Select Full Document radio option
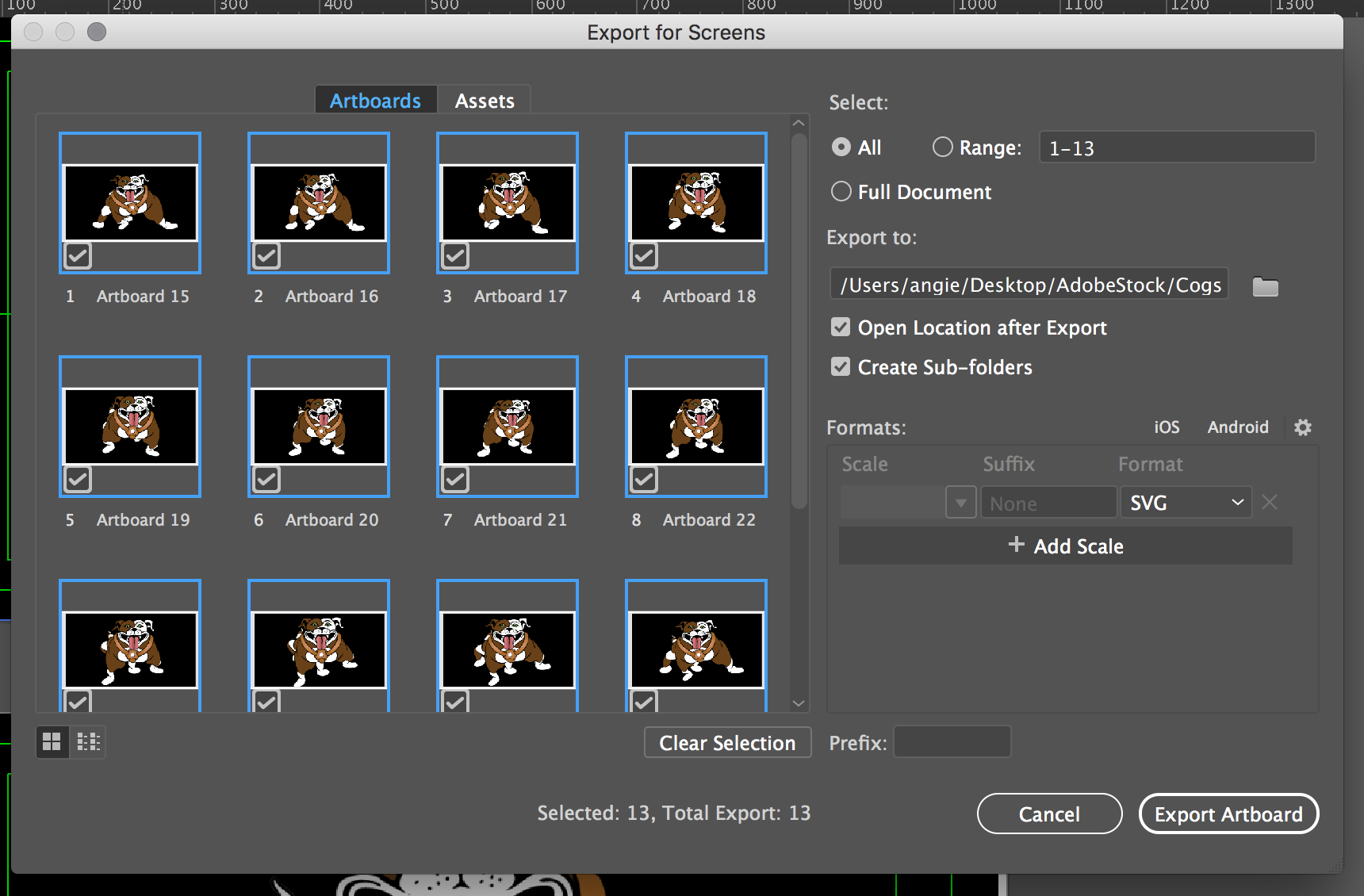 pyautogui.click(x=841, y=192)
